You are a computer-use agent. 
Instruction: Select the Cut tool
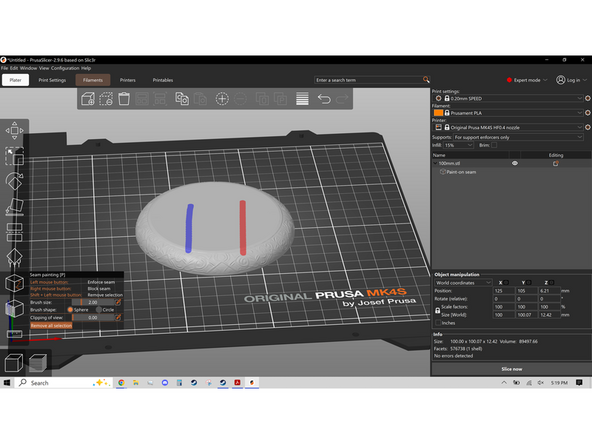[14, 232]
